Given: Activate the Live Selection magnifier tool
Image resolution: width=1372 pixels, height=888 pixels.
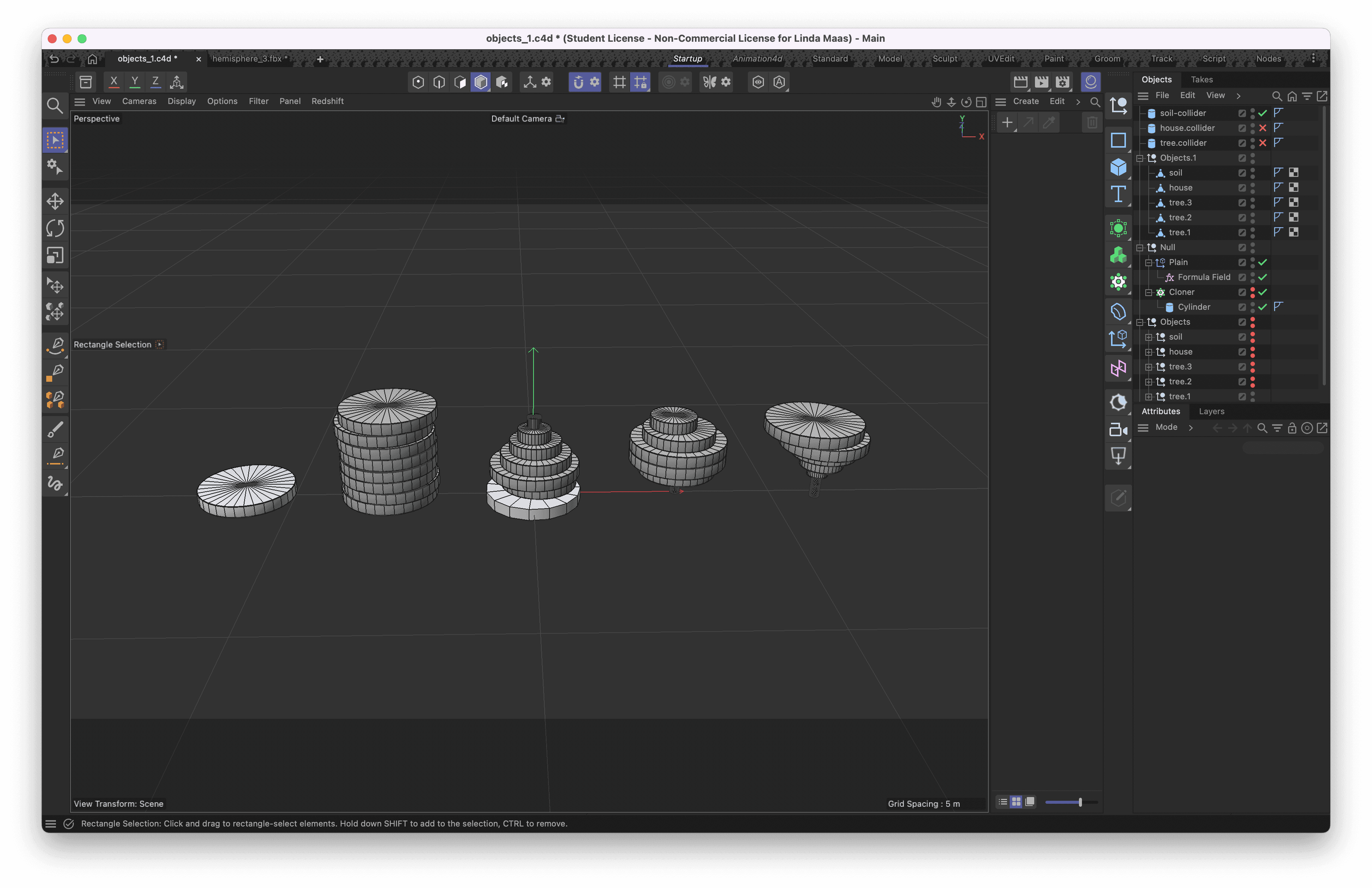Looking at the screenshot, I should 55,106.
